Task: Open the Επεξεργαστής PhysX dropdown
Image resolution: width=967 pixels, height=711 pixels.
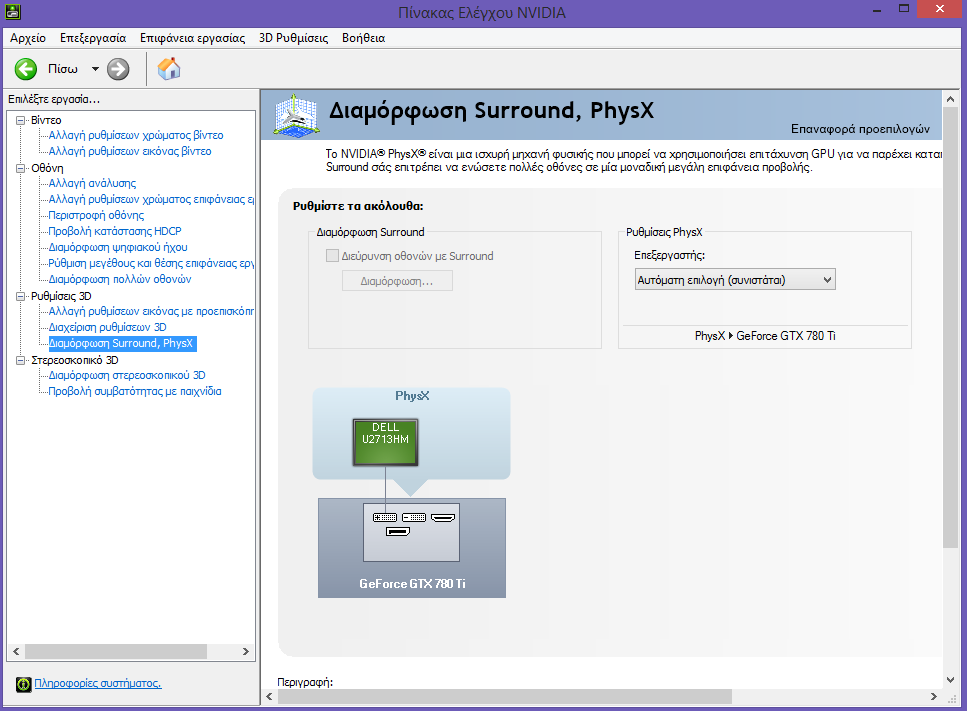Action: 735,280
